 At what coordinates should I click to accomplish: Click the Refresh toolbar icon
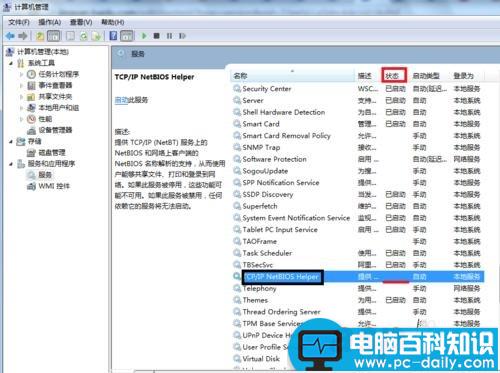[x=84, y=36]
